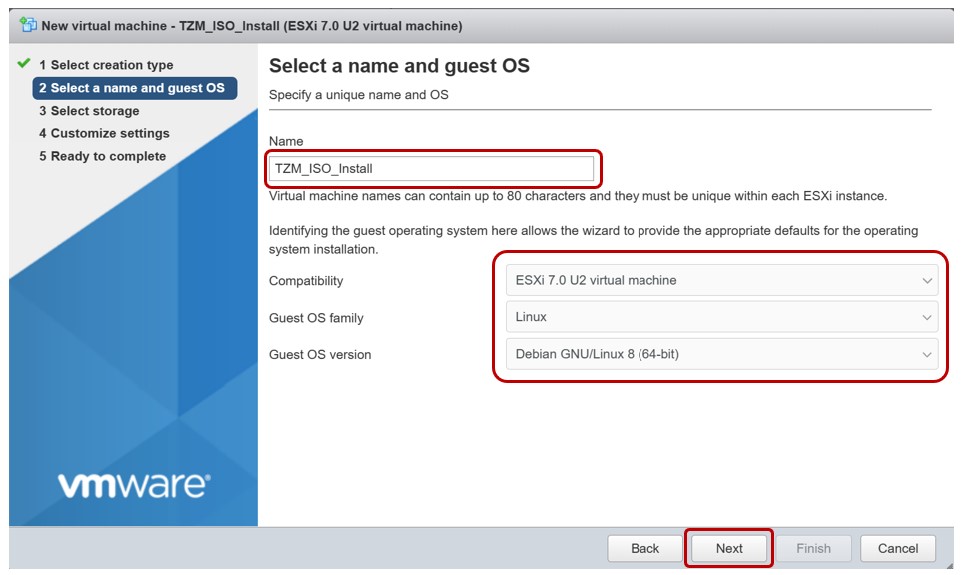This screenshot has height=575, width=964.
Task: Click the virtual machine icon in title bar
Action: 27,25
